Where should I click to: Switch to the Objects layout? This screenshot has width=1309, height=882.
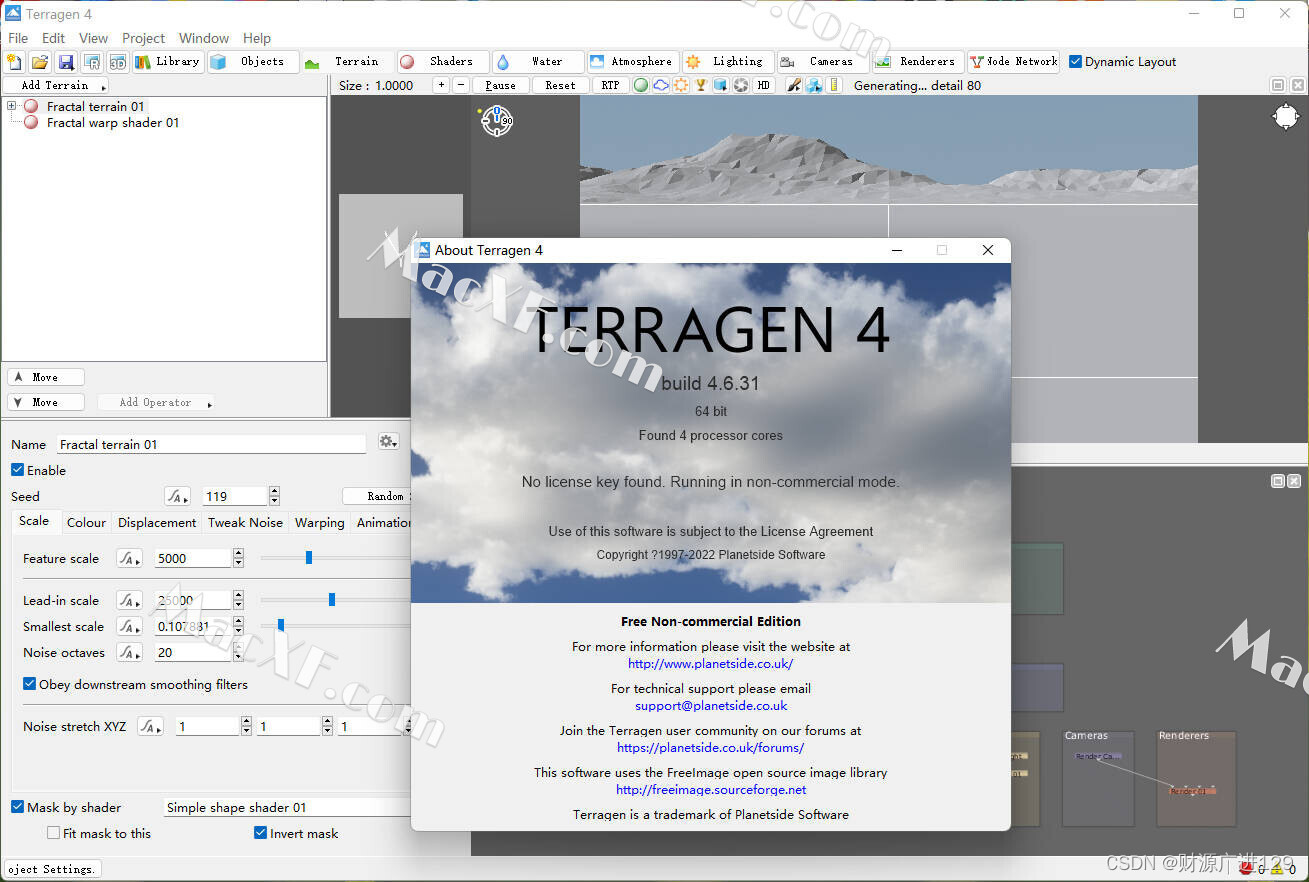click(x=252, y=62)
